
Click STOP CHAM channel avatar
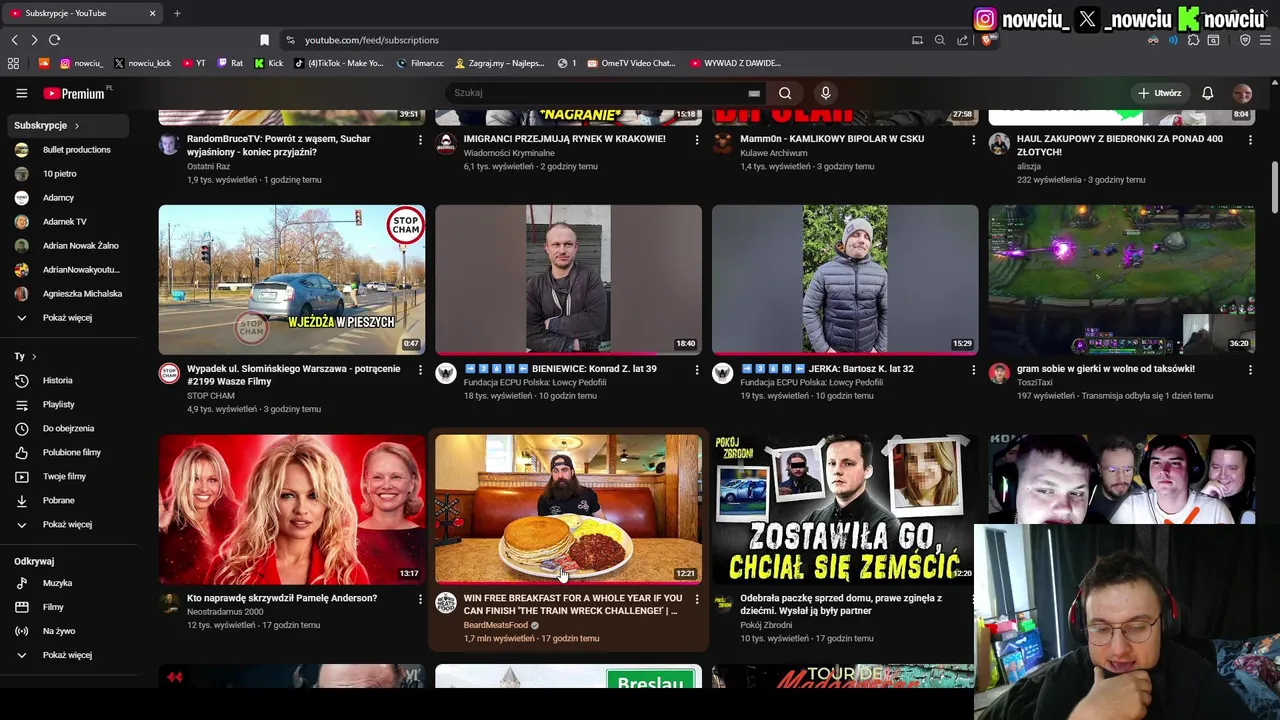click(169, 374)
